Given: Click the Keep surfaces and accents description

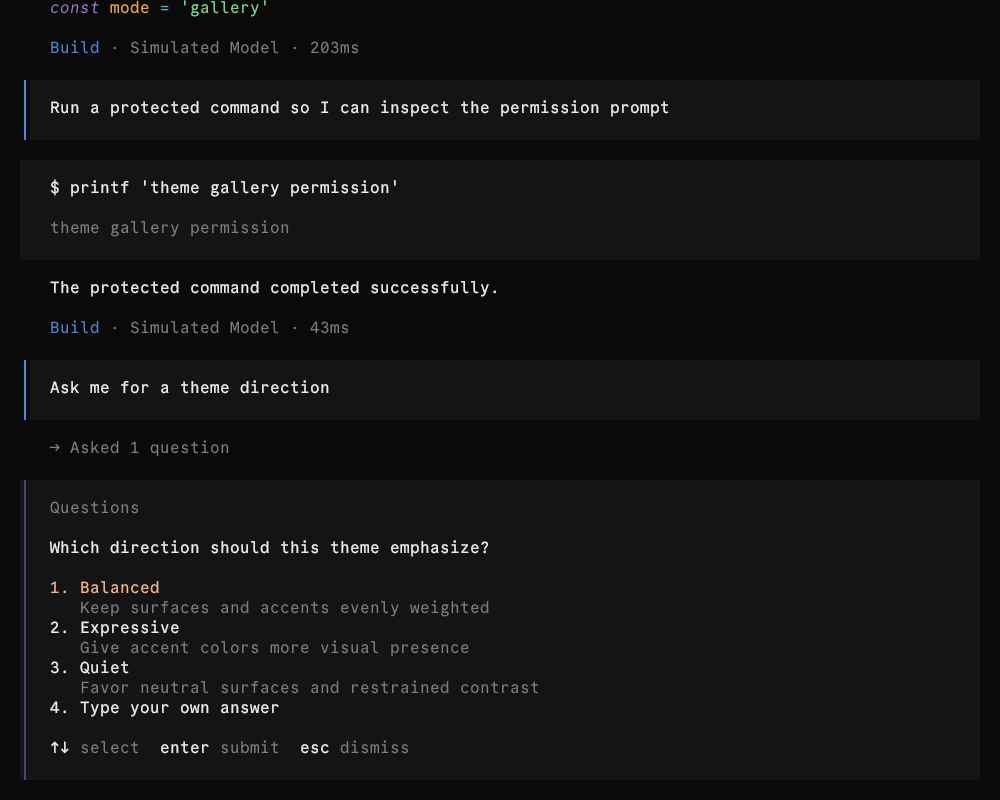Looking at the screenshot, I should pos(284,608).
